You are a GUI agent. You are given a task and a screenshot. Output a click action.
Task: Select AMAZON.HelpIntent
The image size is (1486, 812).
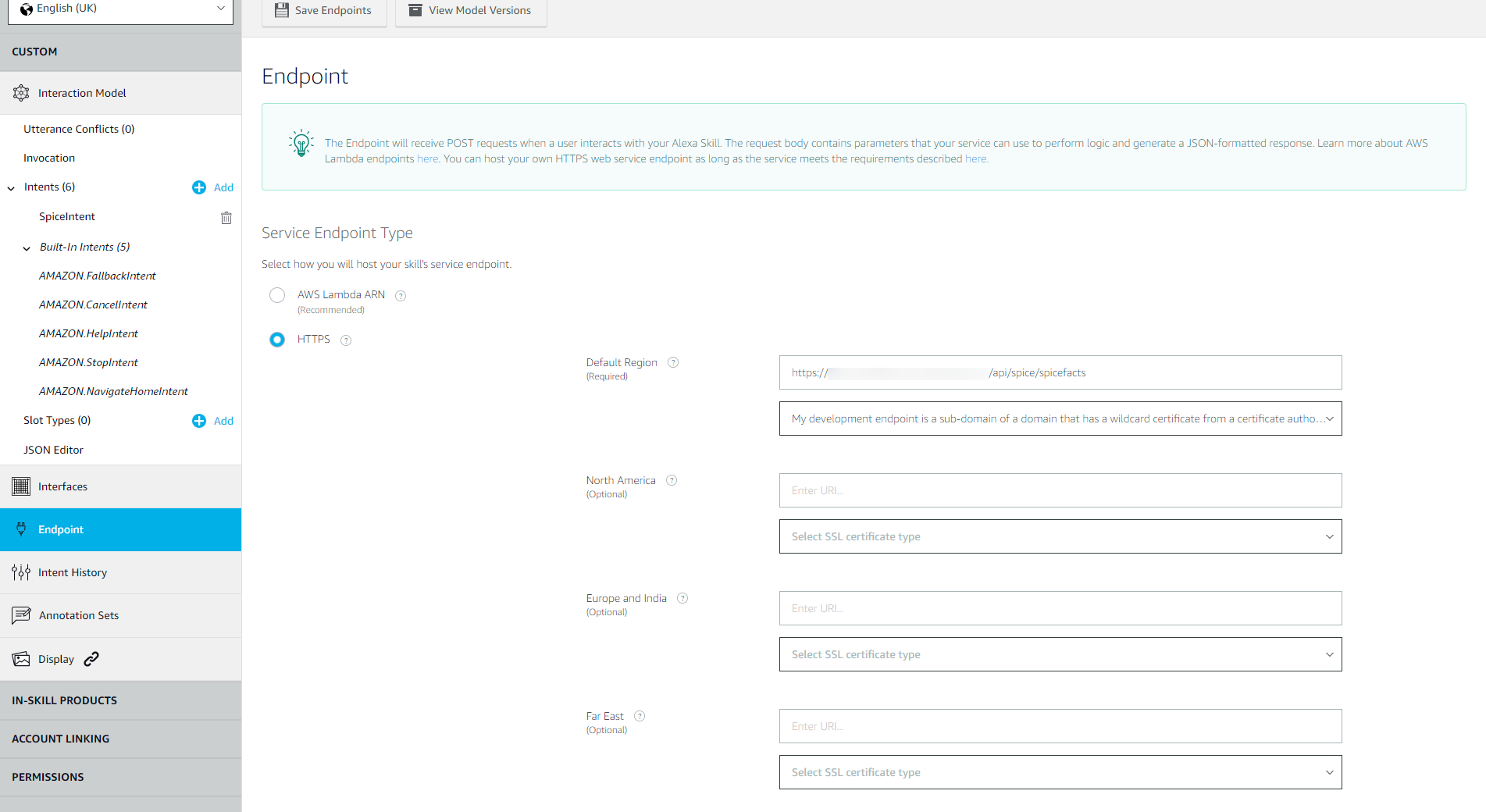[88, 333]
